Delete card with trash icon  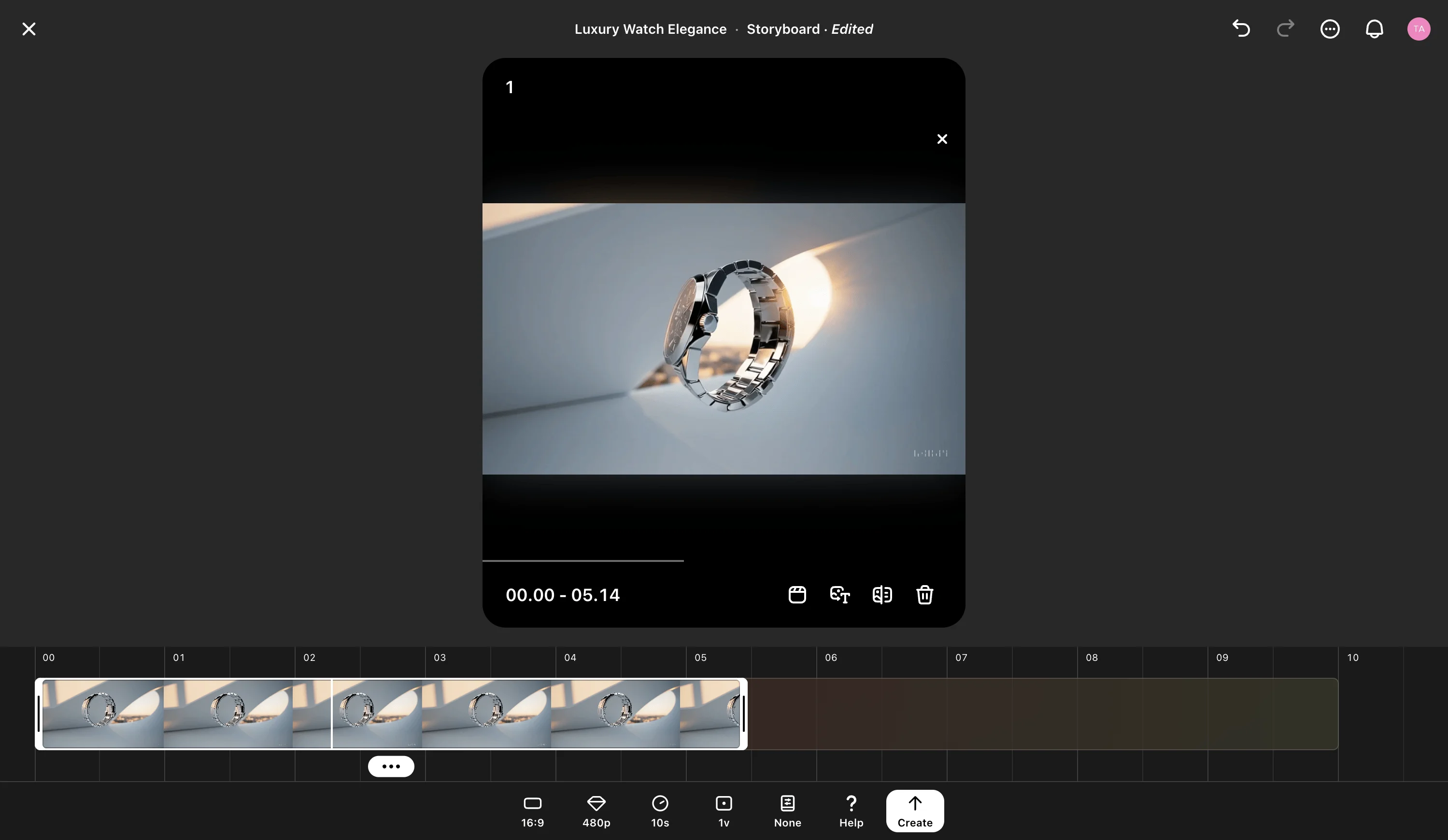924,595
